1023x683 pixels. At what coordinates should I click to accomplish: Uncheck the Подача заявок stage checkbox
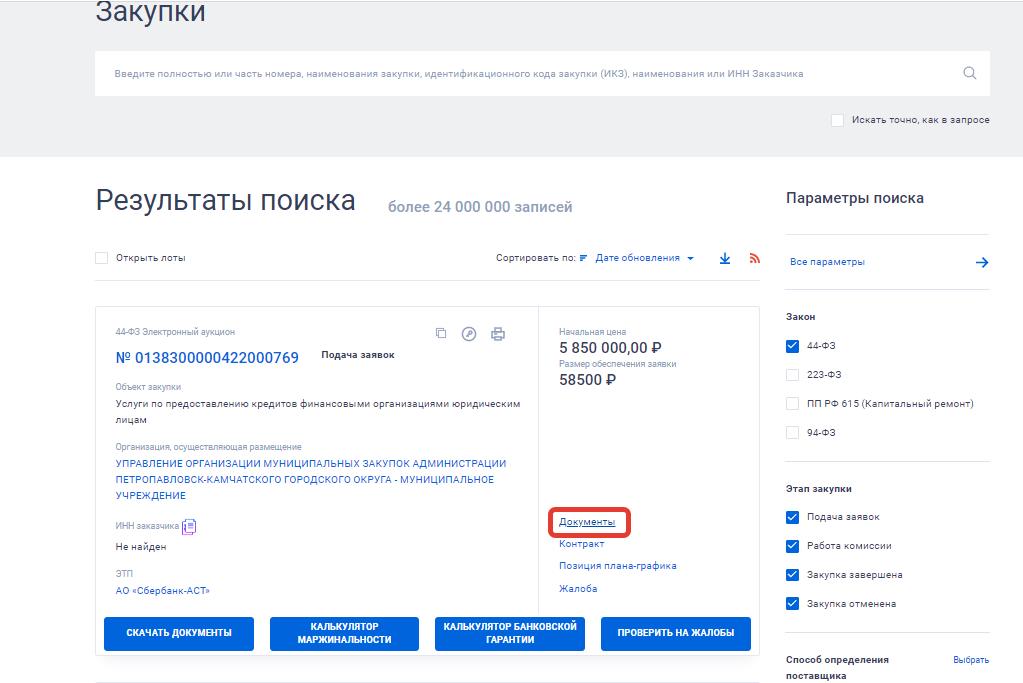click(x=792, y=517)
